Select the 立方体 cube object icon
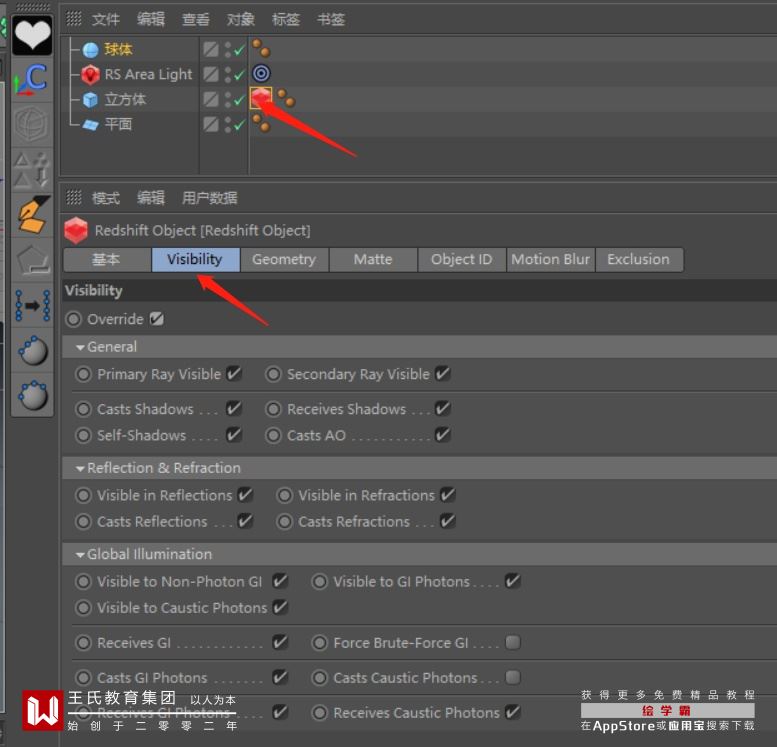 click(x=90, y=100)
